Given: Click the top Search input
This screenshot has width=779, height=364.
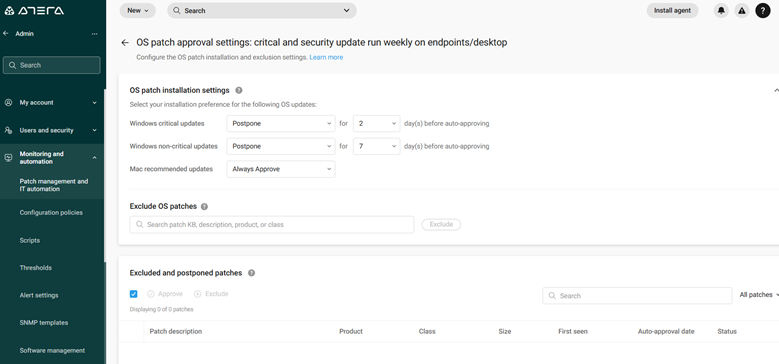Looking at the screenshot, I should coord(262,10).
